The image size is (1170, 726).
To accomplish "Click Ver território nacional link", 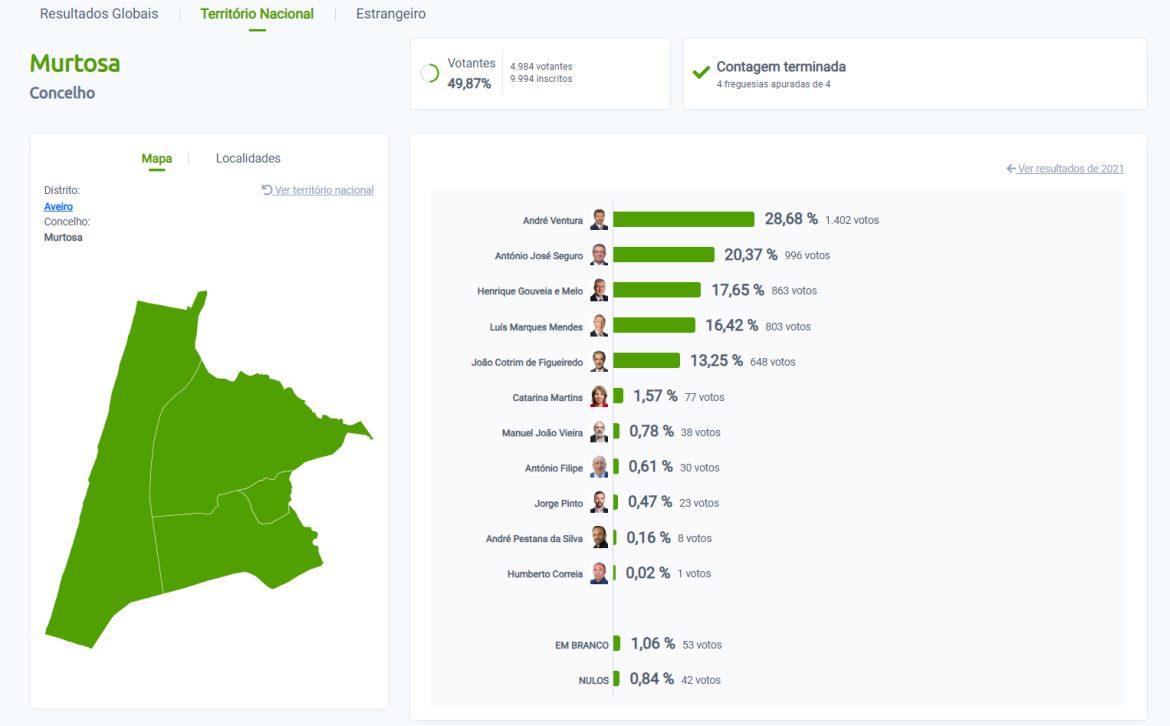I will (x=323, y=190).
